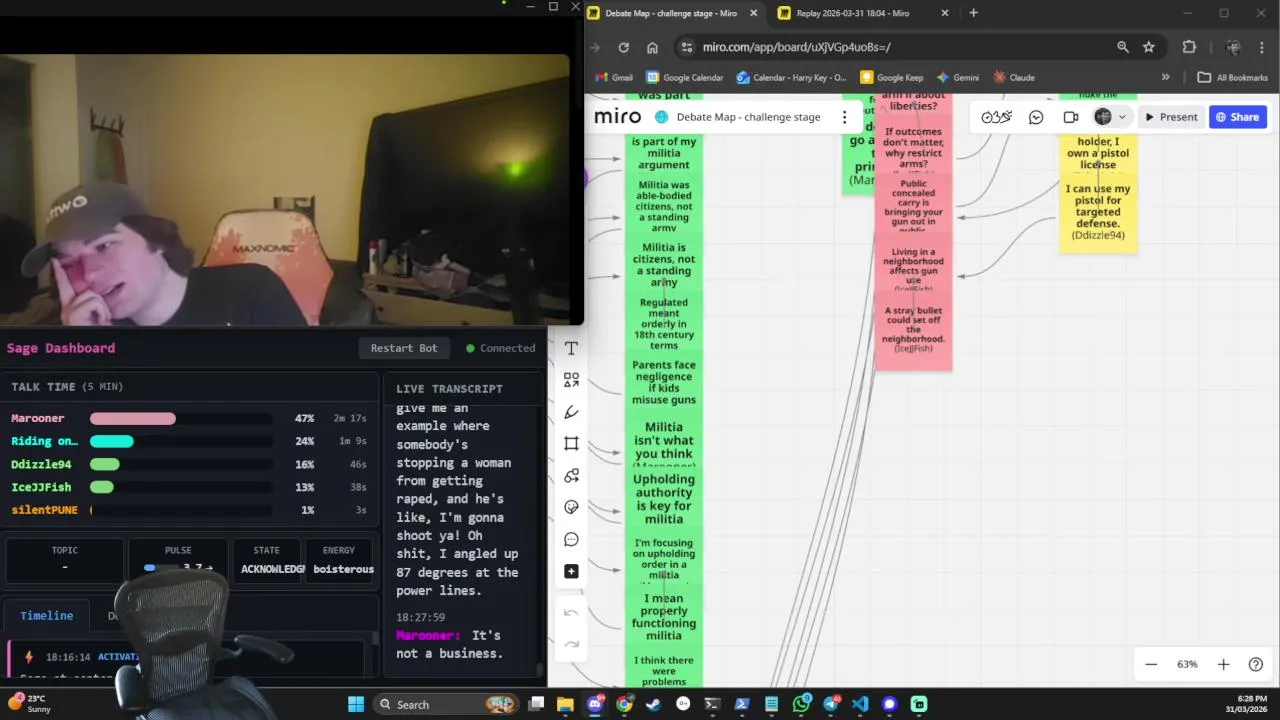1280x720 pixels.
Task: Open board options three-dot menu
Action: tap(844, 117)
